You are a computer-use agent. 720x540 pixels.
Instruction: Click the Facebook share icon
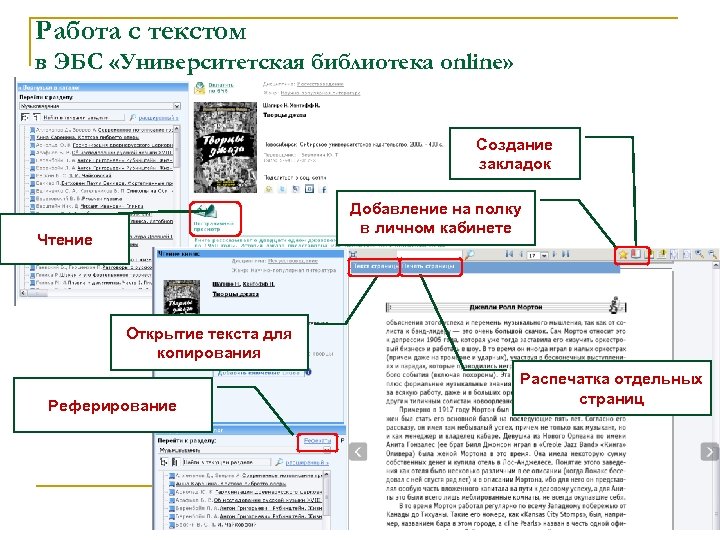pyautogui.click(x=324, y=189)
